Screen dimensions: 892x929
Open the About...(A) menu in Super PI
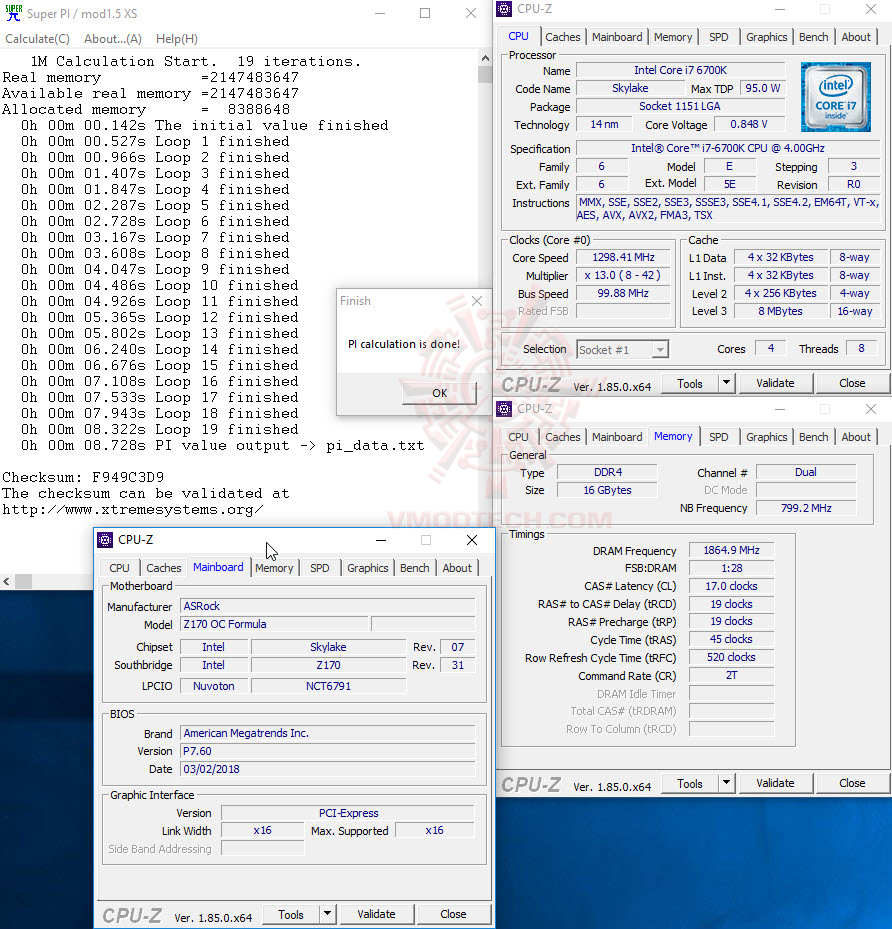pos(113,39)
